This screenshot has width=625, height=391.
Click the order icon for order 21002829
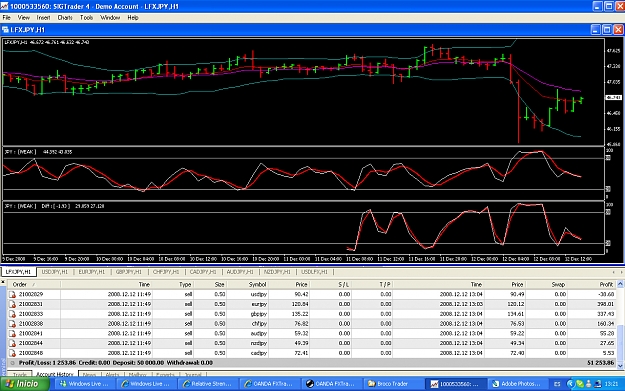pyautogui.click(x=12, y=295)
